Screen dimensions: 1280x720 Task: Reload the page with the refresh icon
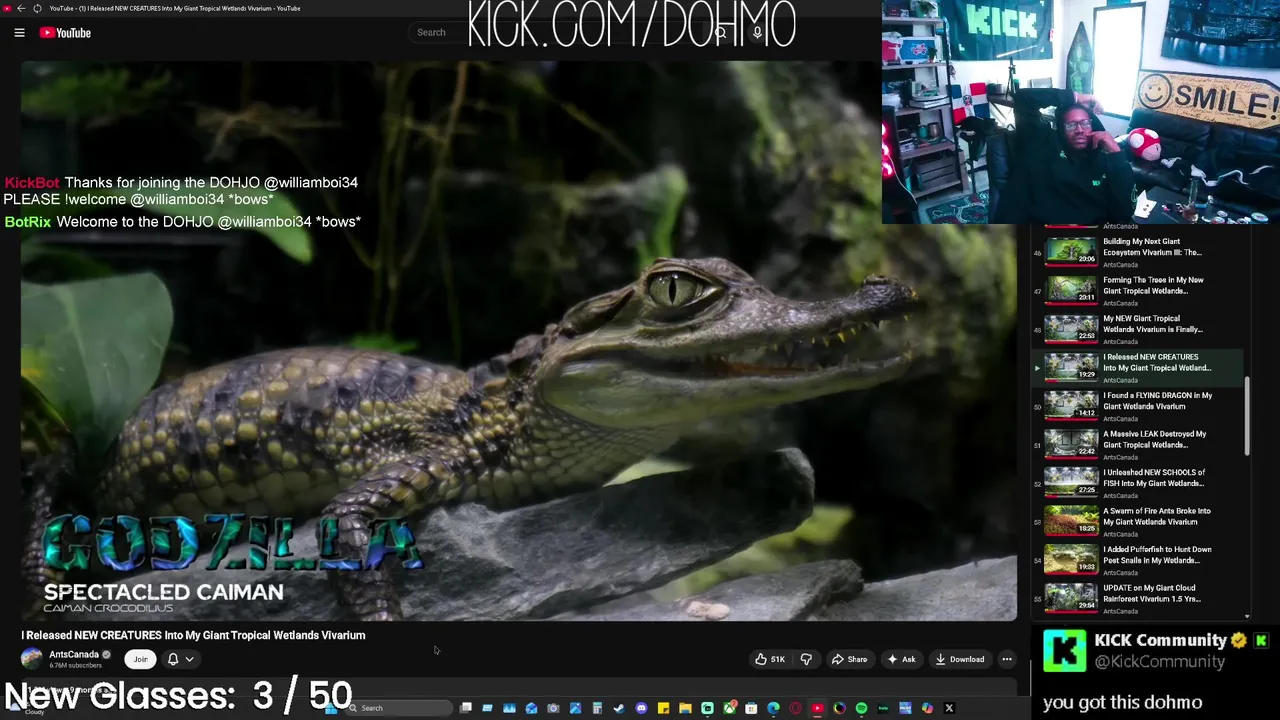[x=37, y=8]
